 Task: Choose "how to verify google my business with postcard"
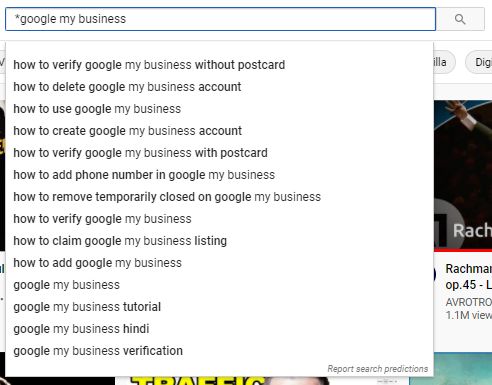219,153
